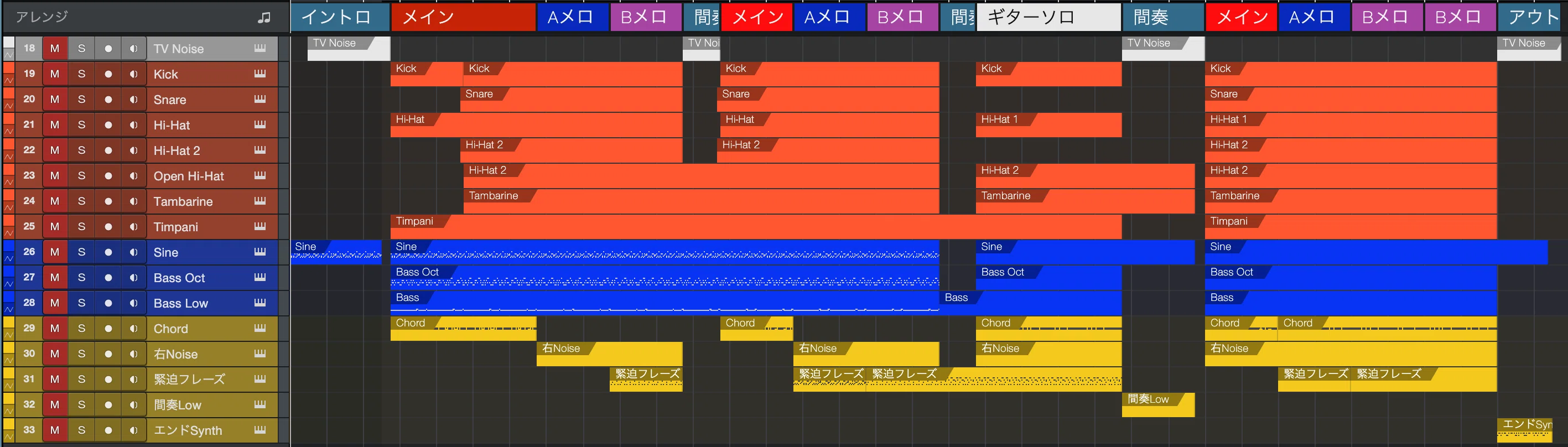
Task: Enable input monitor on Chord track
Action: [x=134, y=328]
